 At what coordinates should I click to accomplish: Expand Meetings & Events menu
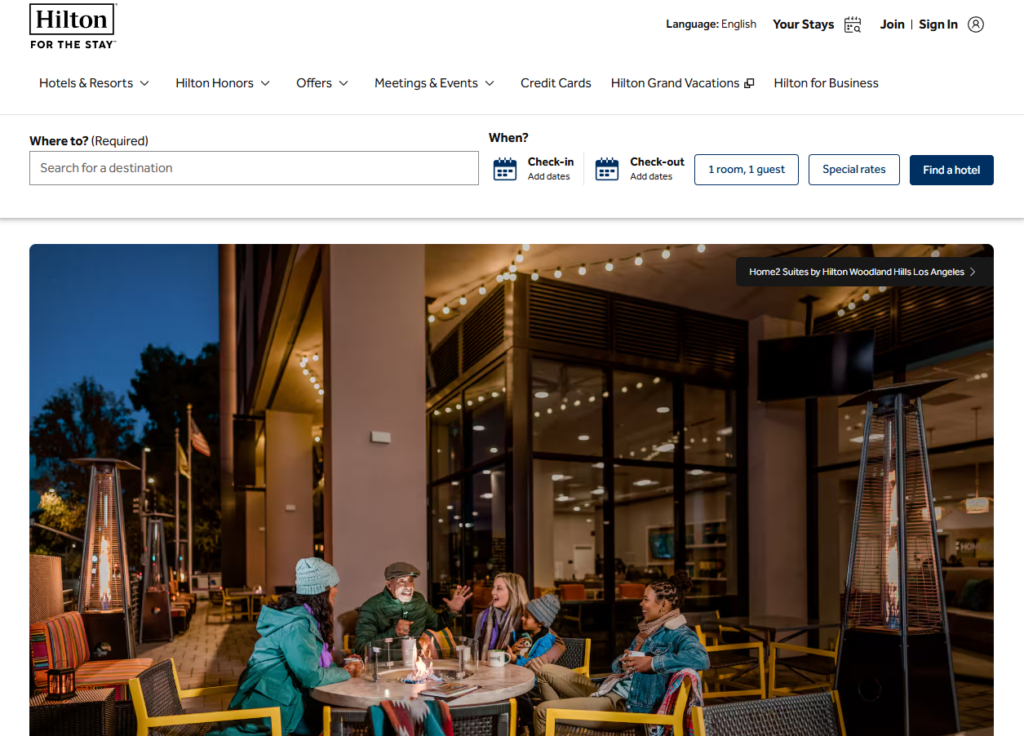434,83
